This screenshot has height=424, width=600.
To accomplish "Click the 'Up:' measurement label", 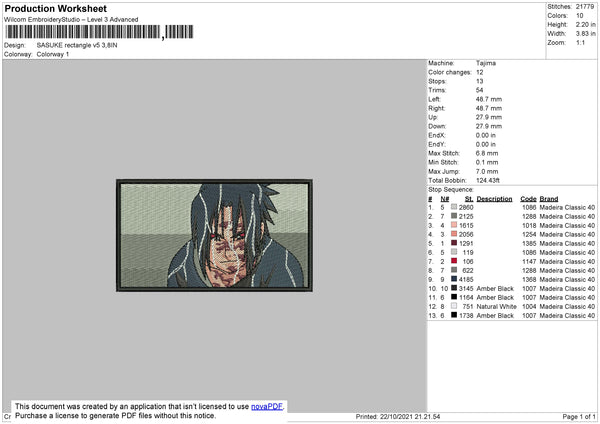I will [x=433, y=117].
